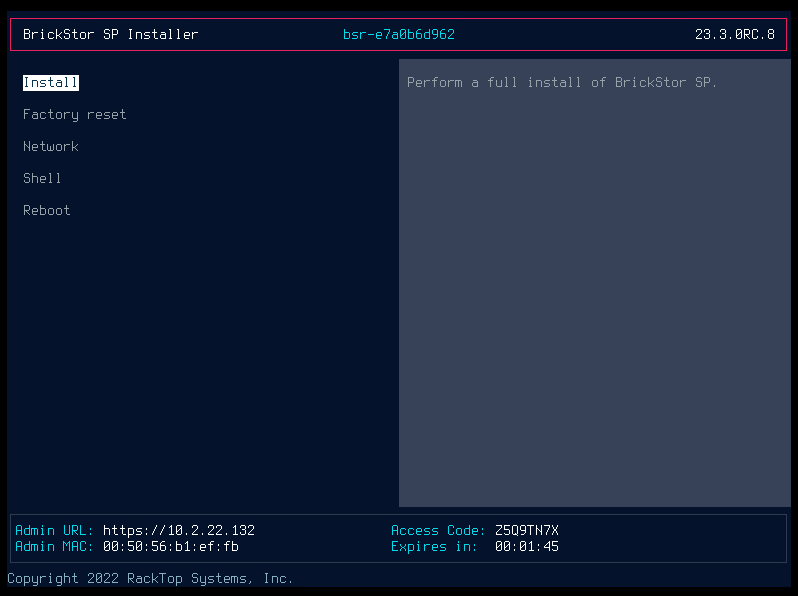Launch the Shell option
The width and height of the screenshot is (798, 596).
43,179
